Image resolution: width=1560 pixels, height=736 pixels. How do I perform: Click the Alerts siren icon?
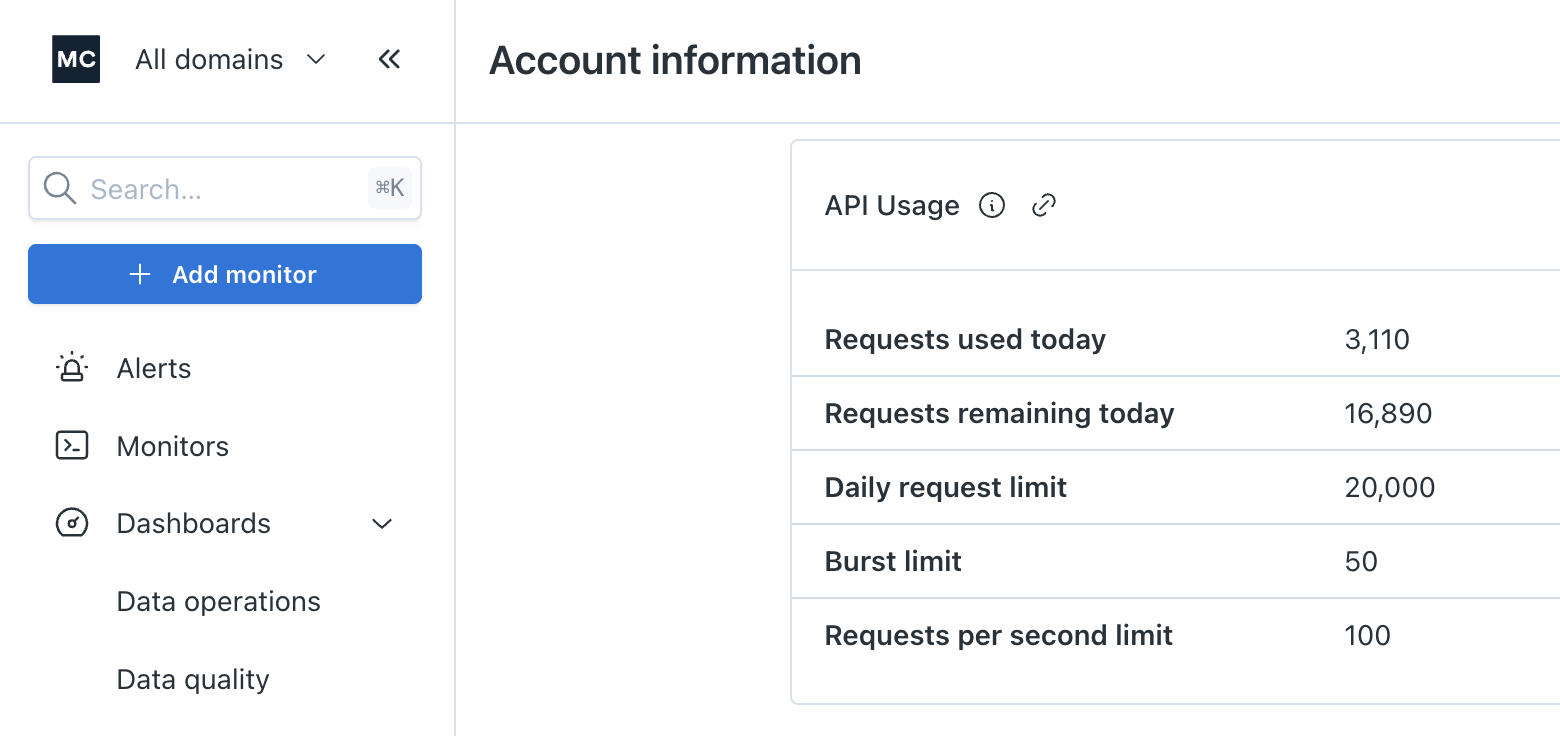tap(72, 368)
